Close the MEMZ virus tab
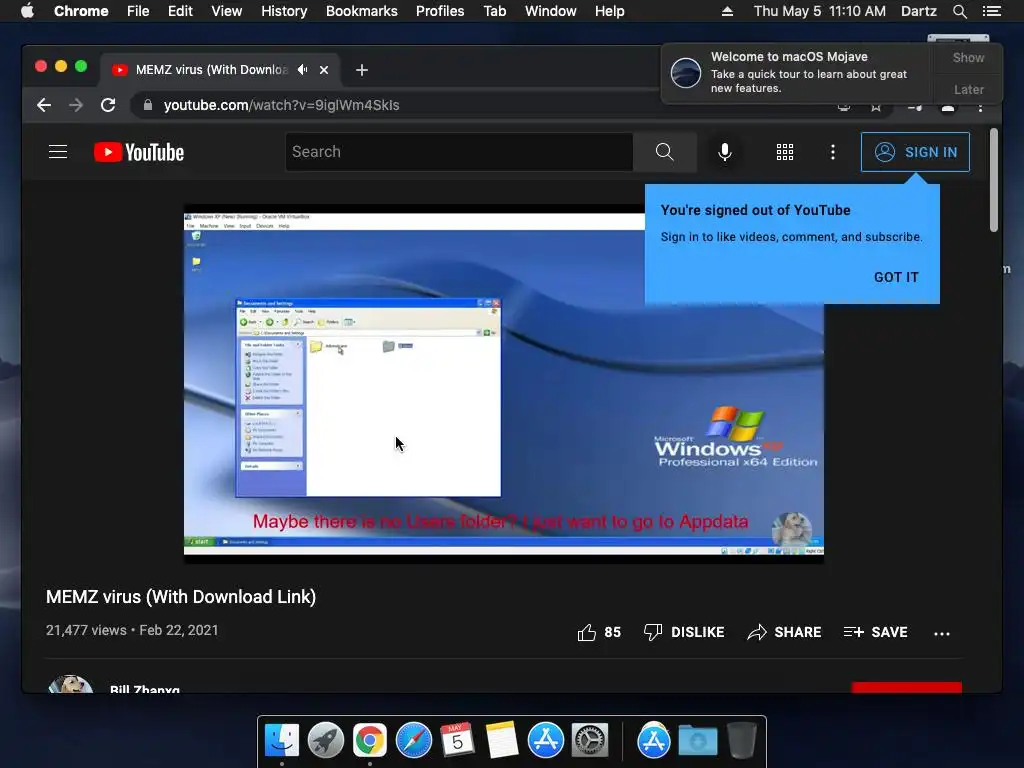The width and height of the screenshot is (1024, 768). 324,70
